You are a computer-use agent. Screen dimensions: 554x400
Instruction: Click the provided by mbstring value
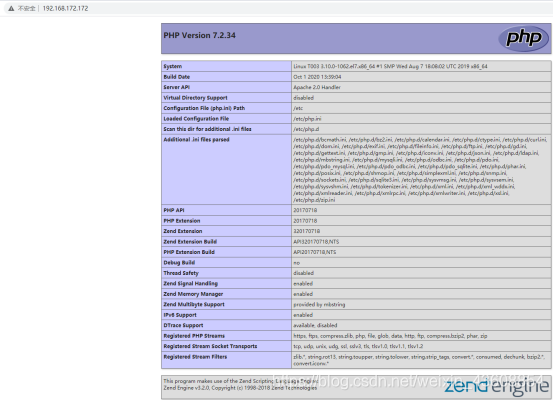point(319,305)
